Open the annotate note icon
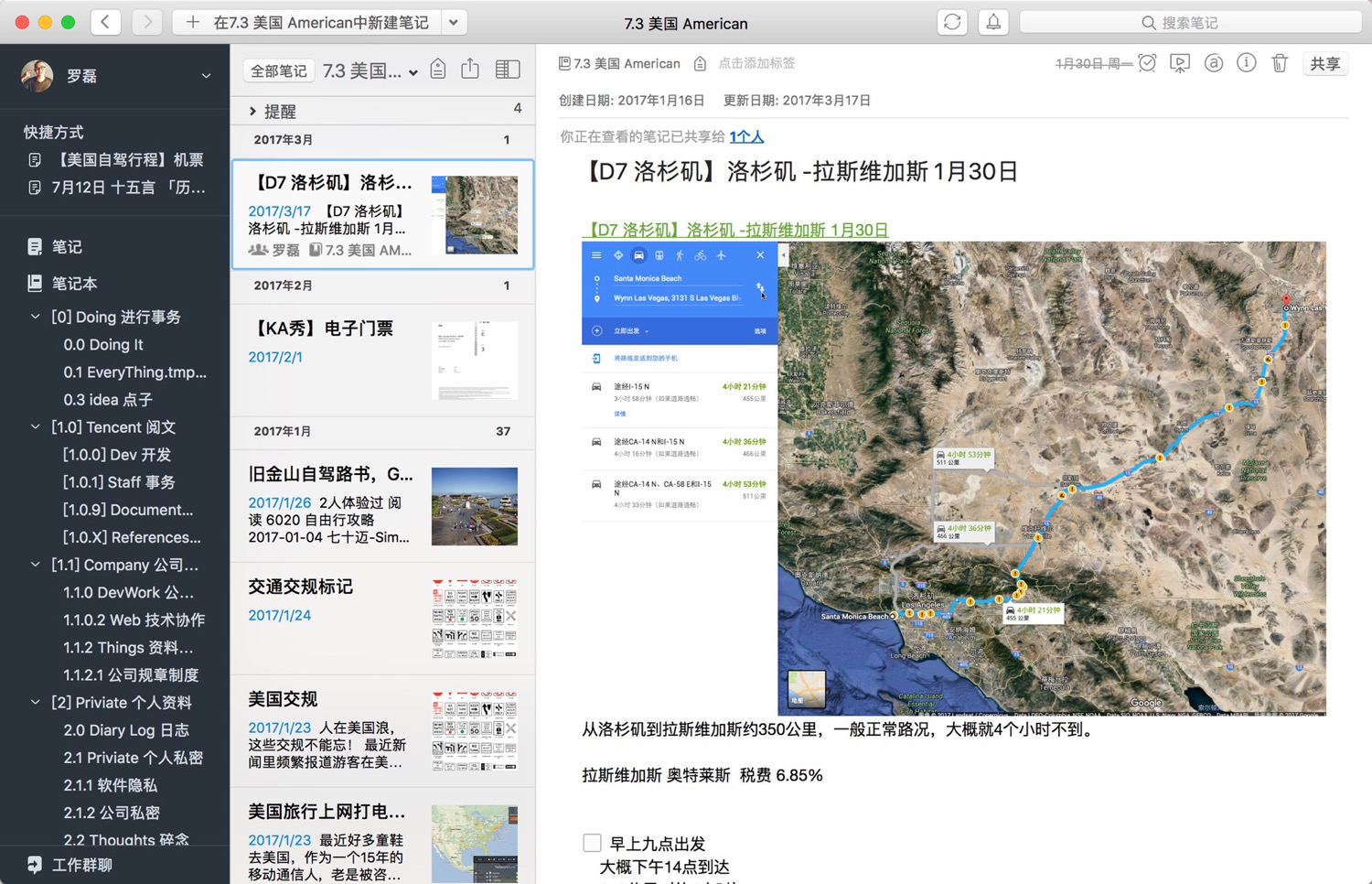Viewport: 1372px width, 884px height. (1213, 63)
